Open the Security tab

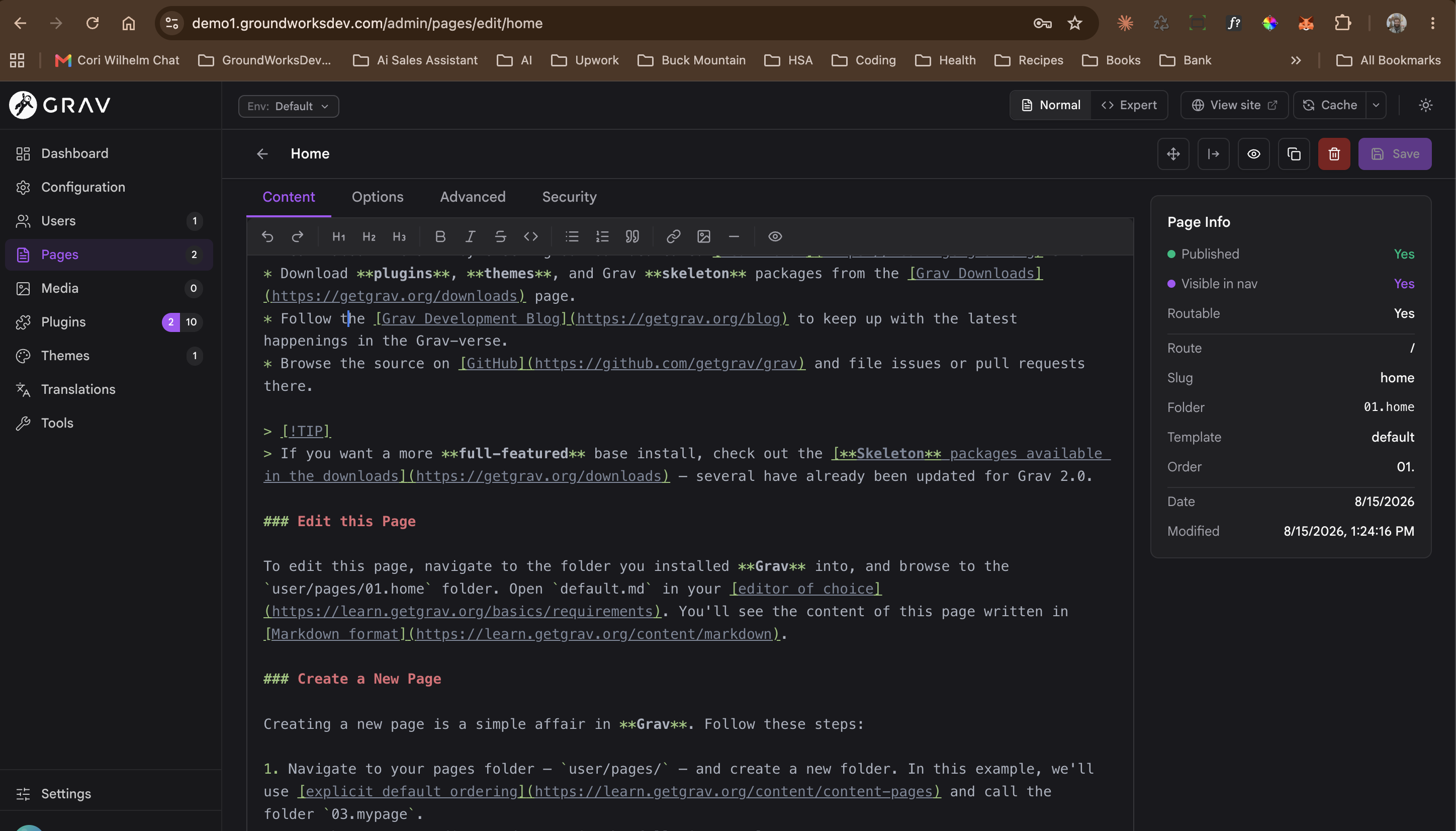tap(569, 197)
